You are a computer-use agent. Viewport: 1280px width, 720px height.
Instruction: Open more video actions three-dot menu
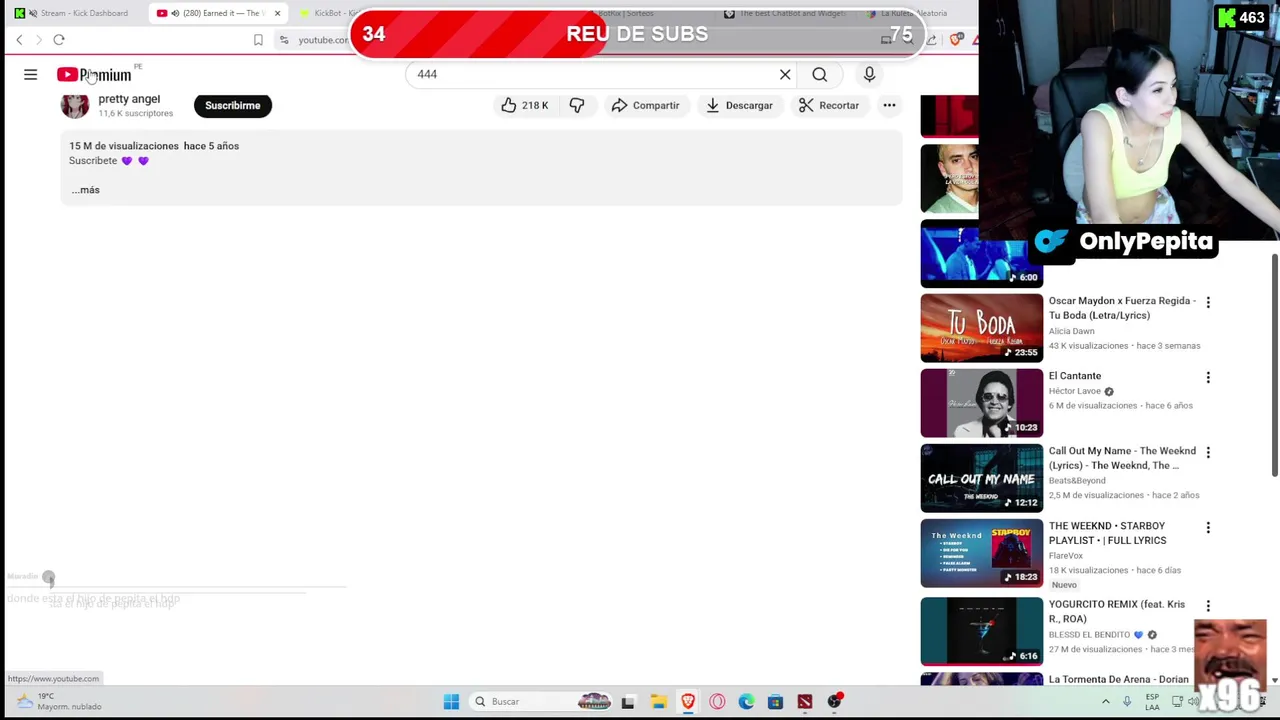pos(889,105)
